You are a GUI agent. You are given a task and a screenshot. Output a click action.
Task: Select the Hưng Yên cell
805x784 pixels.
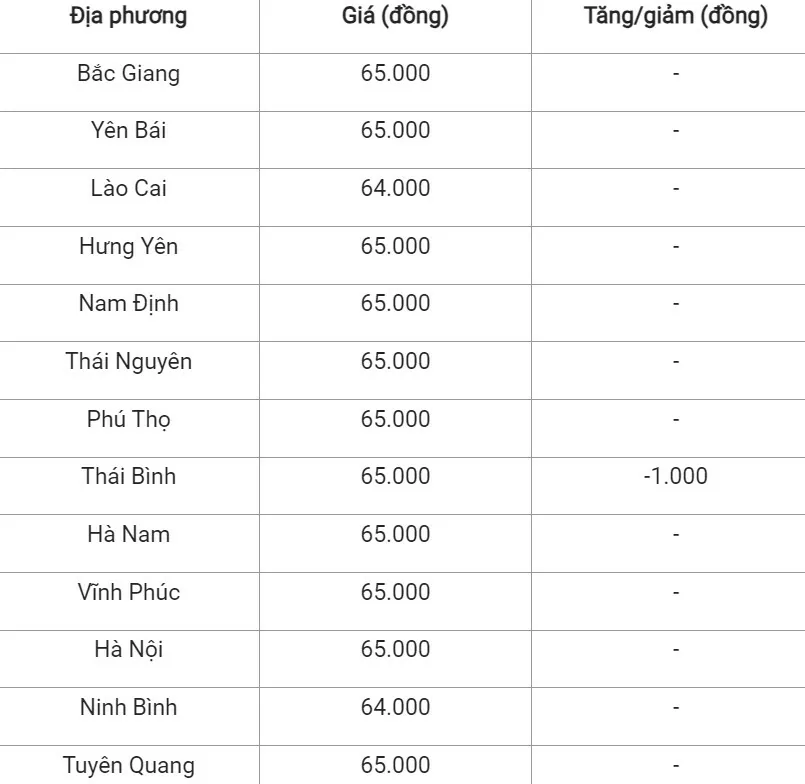point(129,247)
